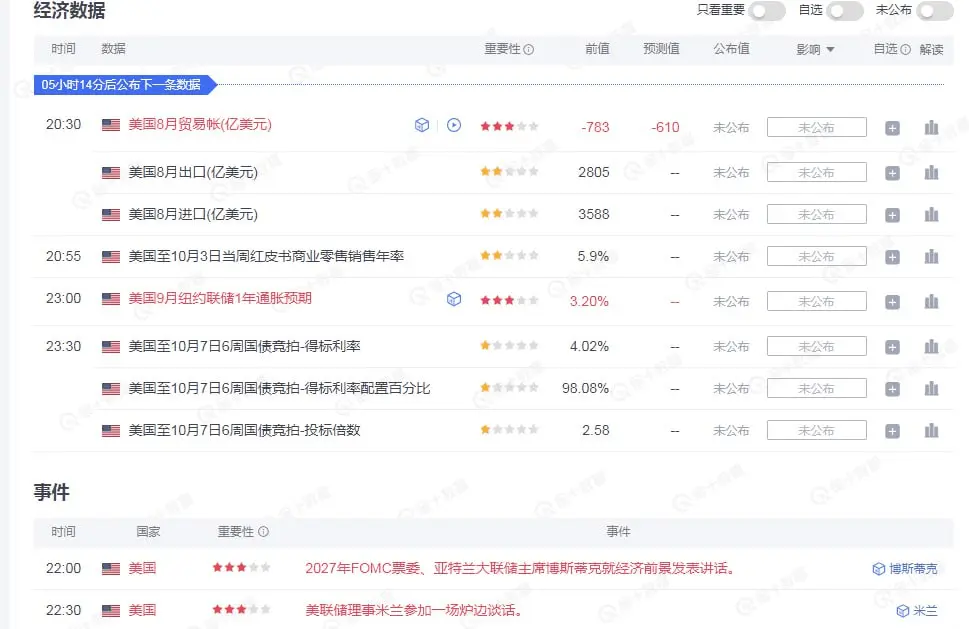Open chart for 得标利率配置百分比
This screenshot has height=629, width=969.
[x=931, y=389]
